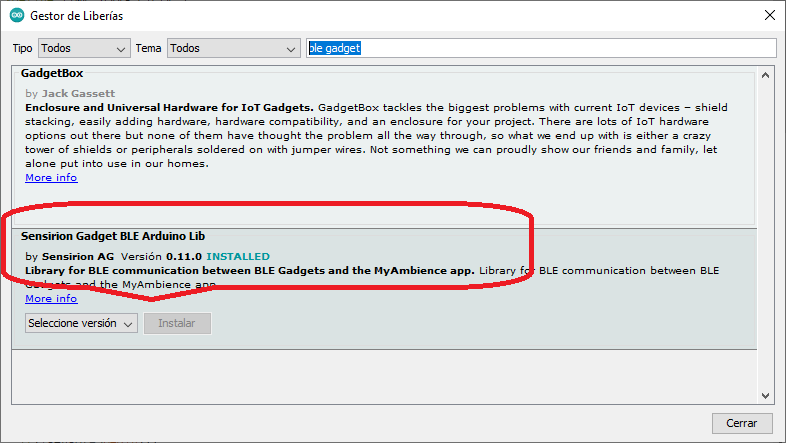Image resolution: width=786 pixels, height=443 pixels.
Task: Click the scrollbar down arrow
Action: pos(765,396)
